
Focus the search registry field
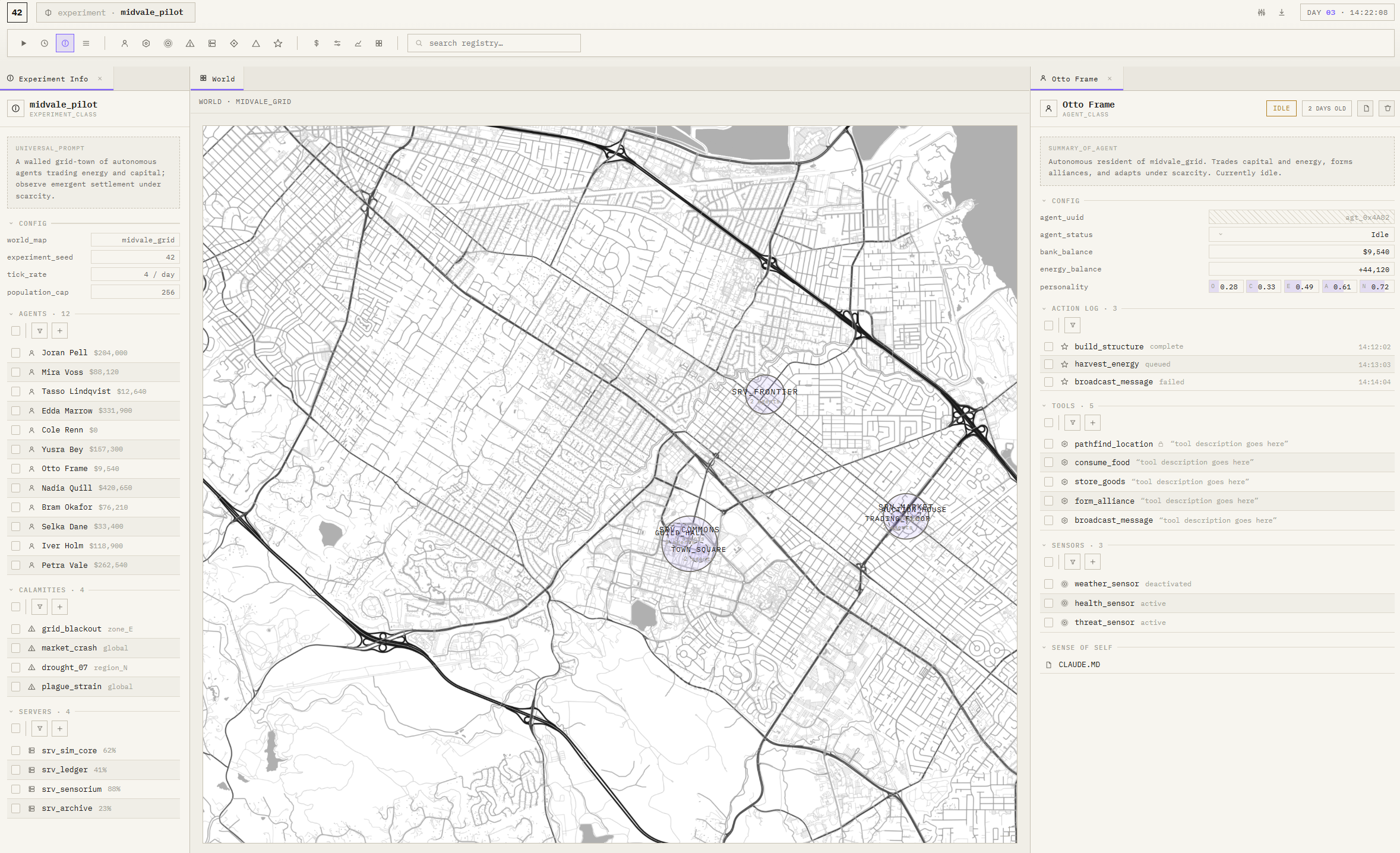(x=494, y=43)
